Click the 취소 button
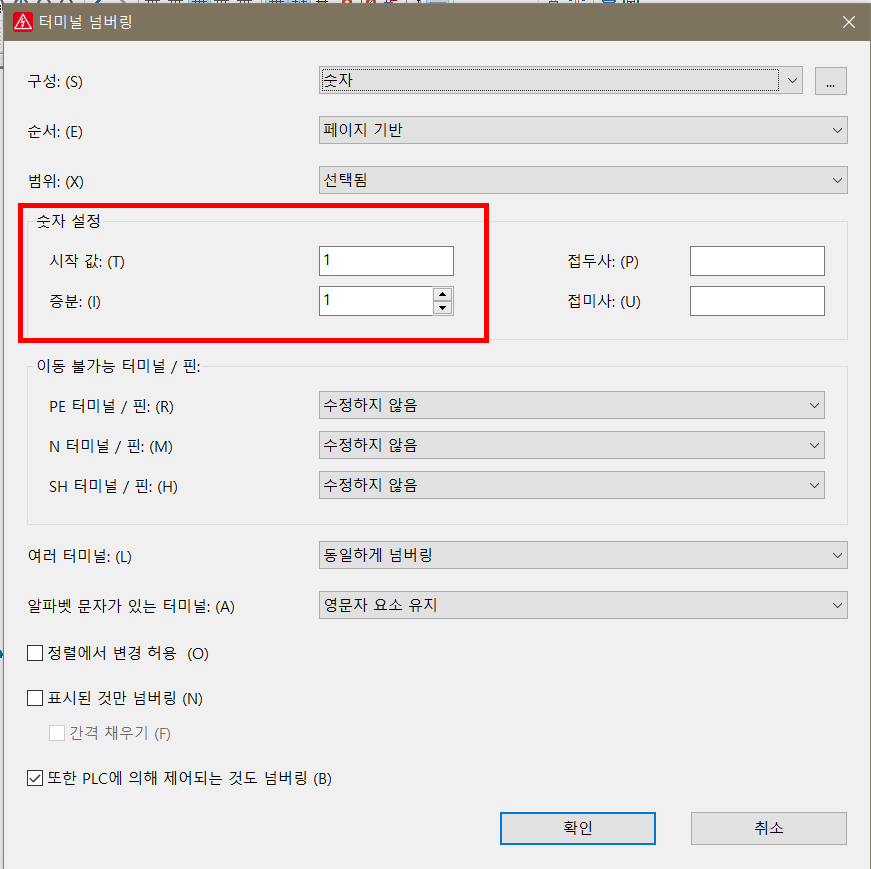The width and height of the screenshot is (871, 869). (769, 828)
